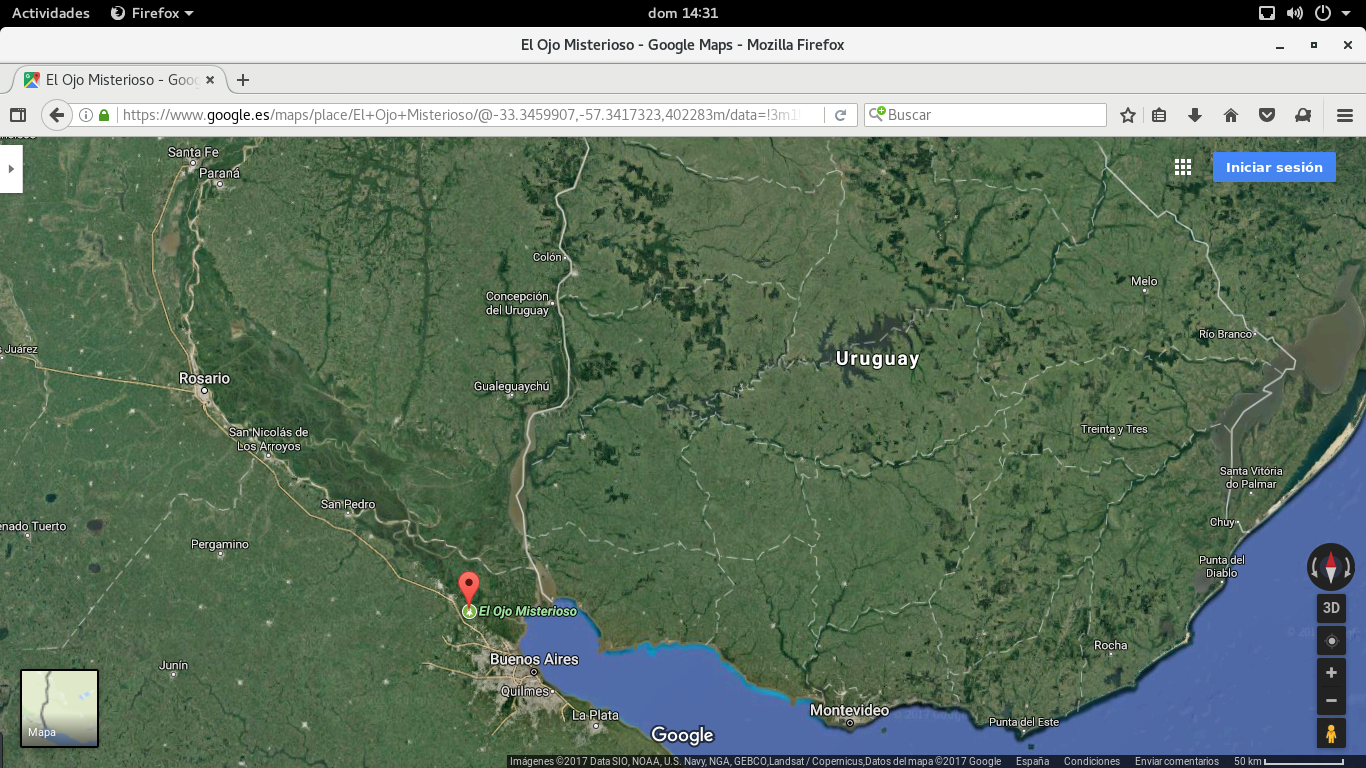Click the green padlock security icon
The height and width of the screenshot is (768, 1366).
(x=104, y=115)
